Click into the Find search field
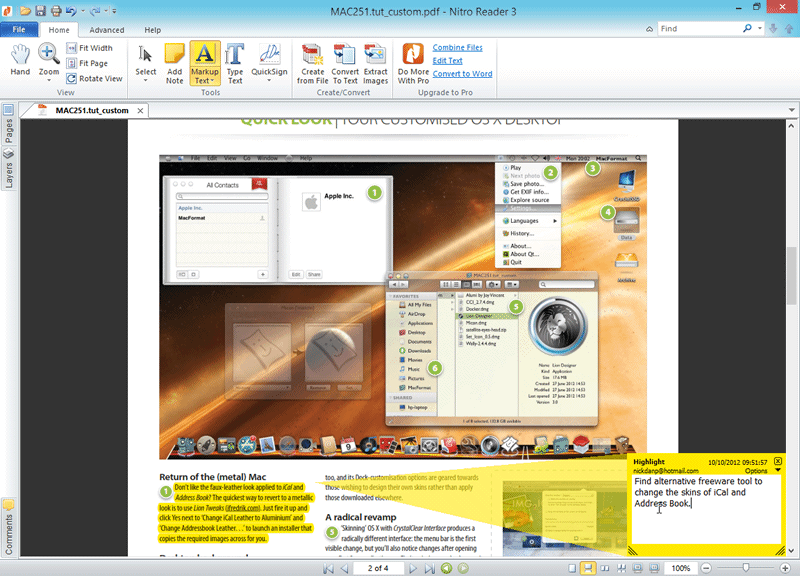 [x=699, y=29]
